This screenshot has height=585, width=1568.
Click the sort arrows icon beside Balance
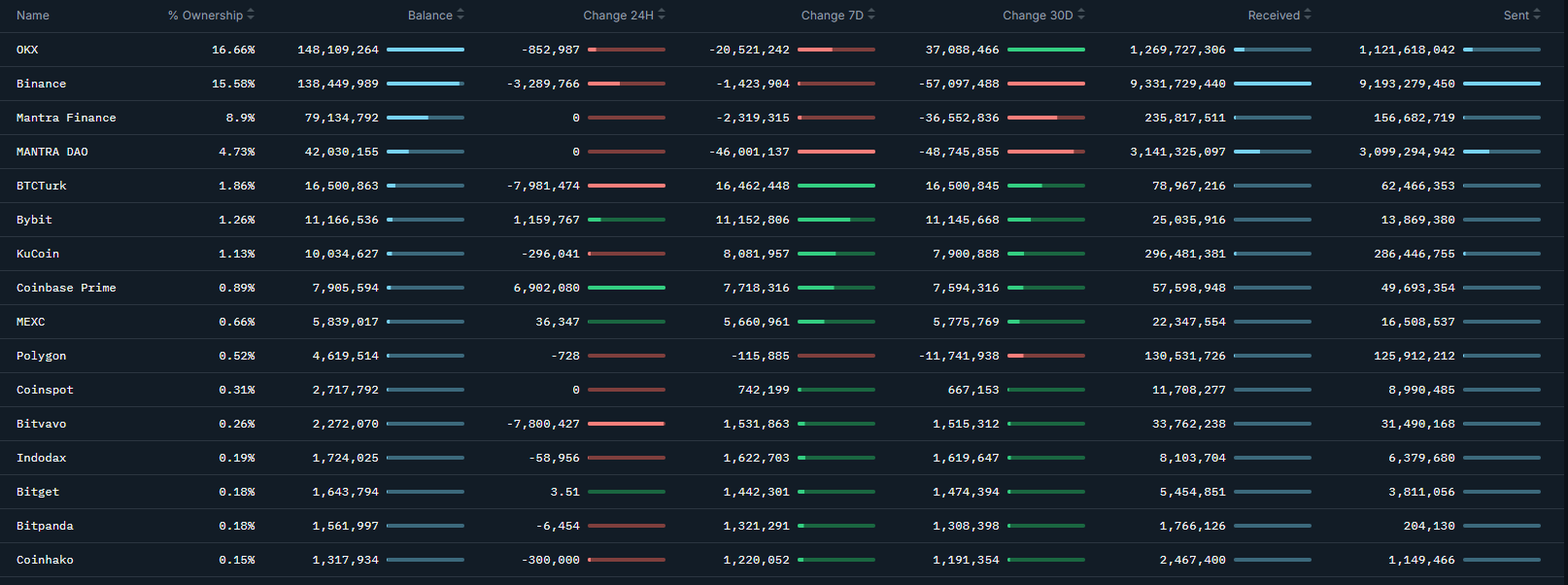[x=460, y=15]
